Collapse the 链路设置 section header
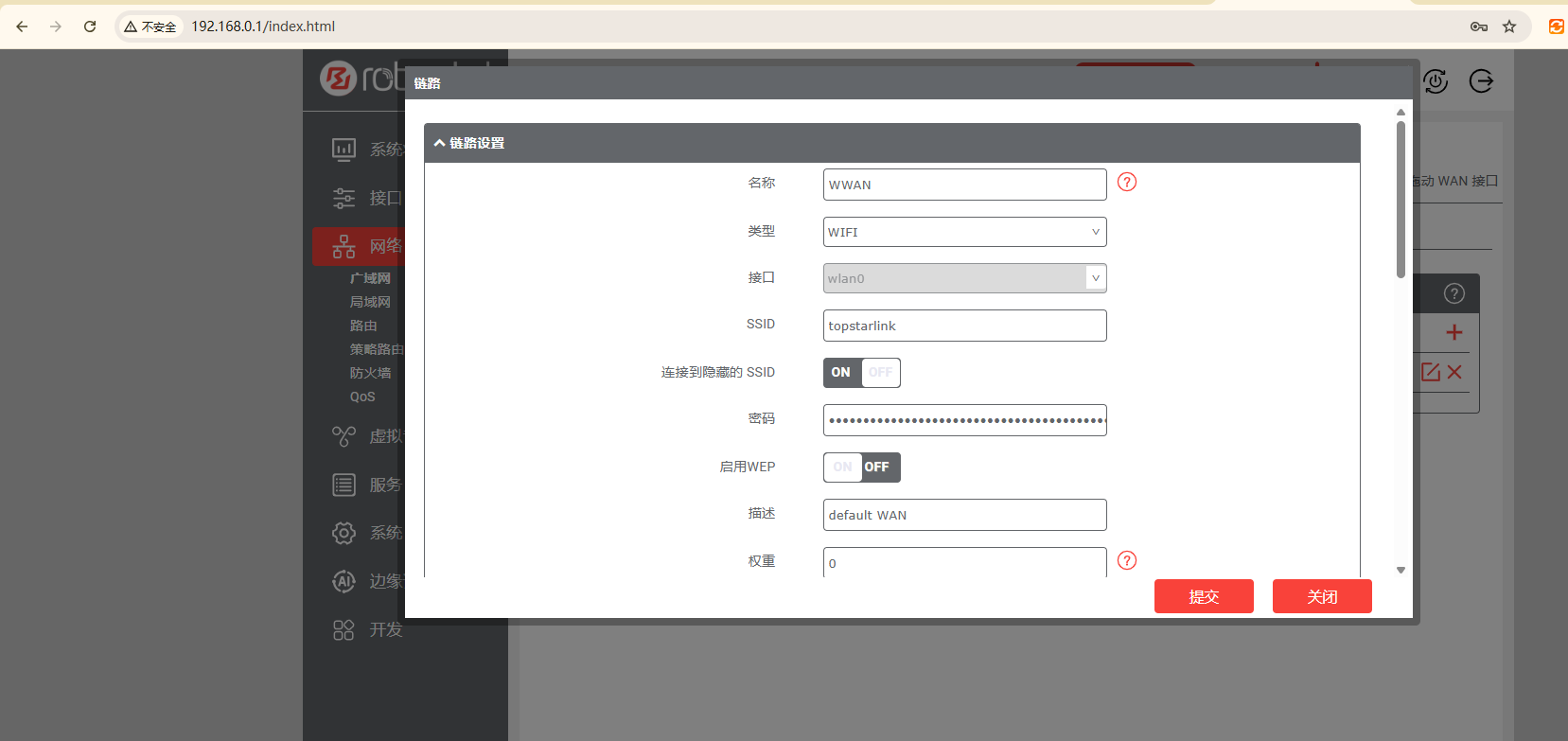1568x741 pixels. point(891,143)
